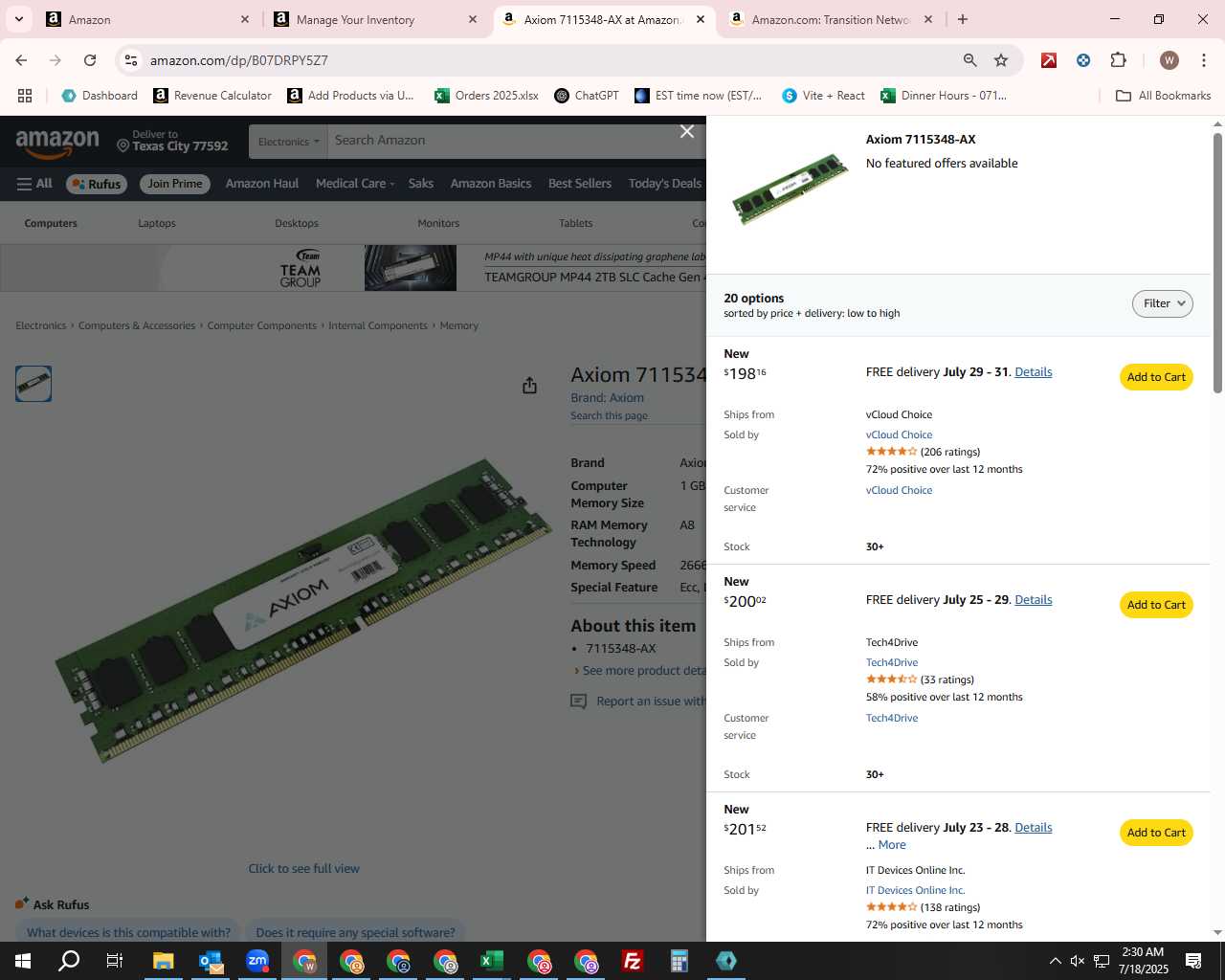Open Today's Deals in nav bar
This screenshot has height=980, width=1225.
[665, 184]
